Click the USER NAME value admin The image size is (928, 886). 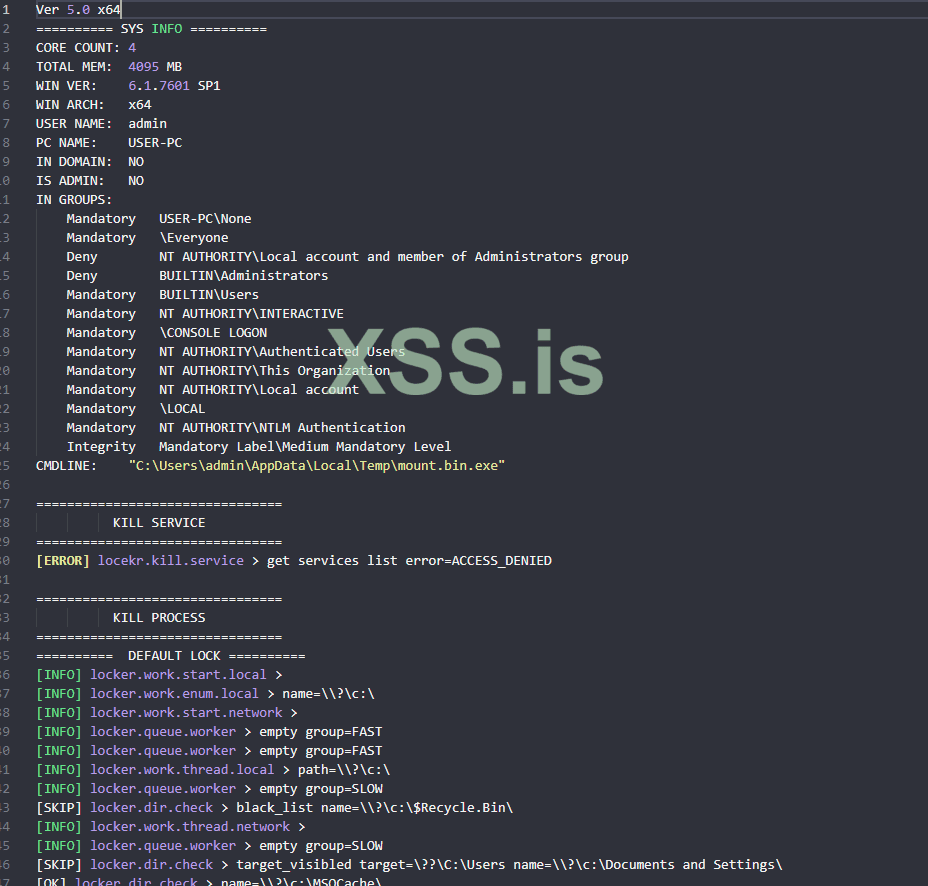[x=147, y=124]
